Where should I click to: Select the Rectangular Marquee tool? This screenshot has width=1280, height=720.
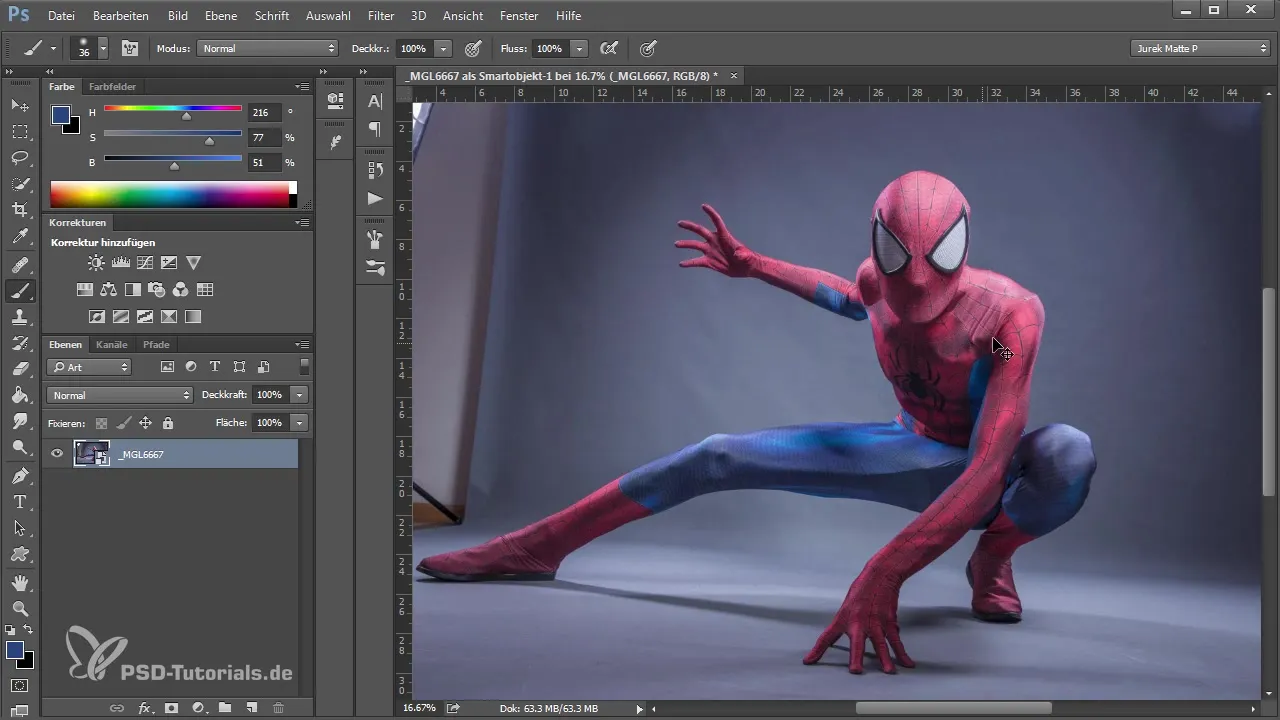pyautogui.click(x=20, y=132)
